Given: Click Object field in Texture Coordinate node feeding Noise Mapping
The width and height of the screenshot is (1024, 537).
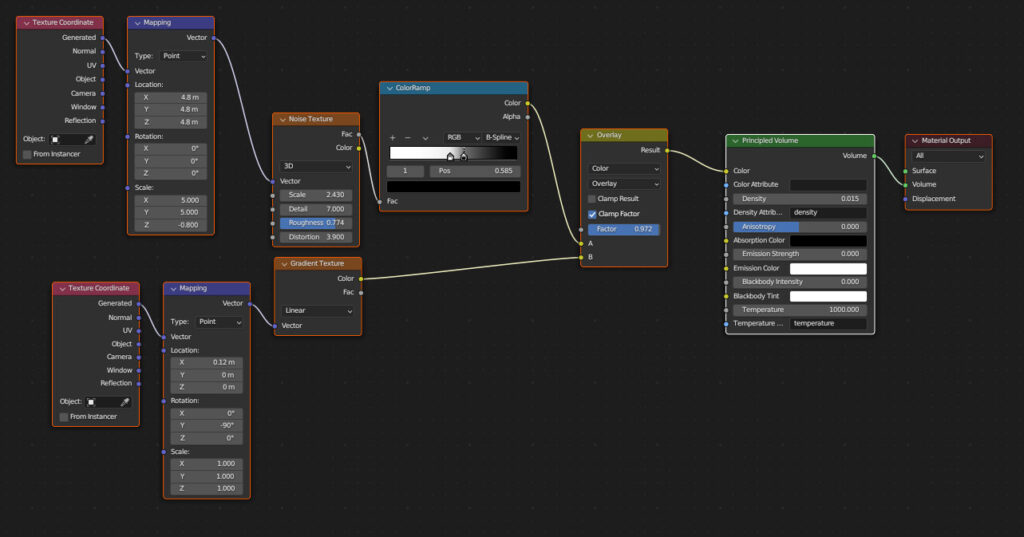Looking at the screenshot, I should [x=72, y=139].
